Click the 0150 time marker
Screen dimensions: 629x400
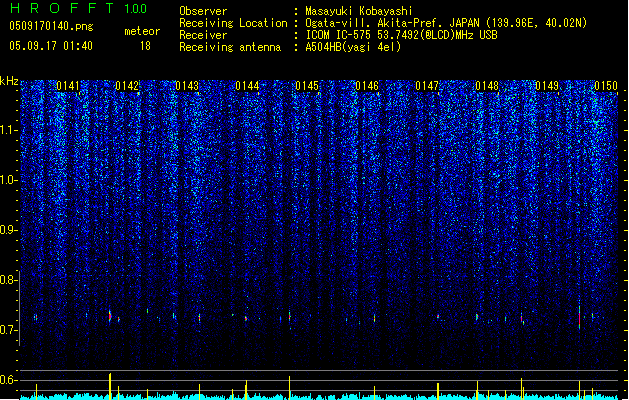[606, 86]
